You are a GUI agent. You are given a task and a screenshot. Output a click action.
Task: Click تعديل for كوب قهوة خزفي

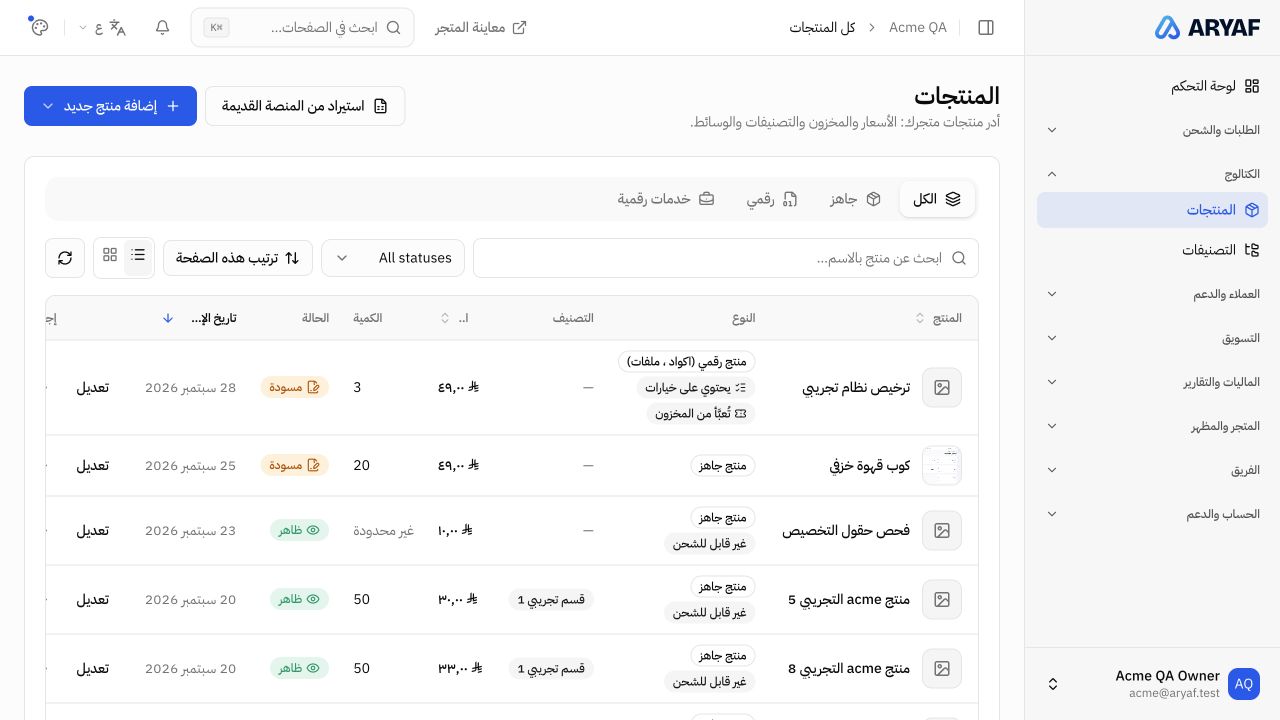click(x=93, y=465)
